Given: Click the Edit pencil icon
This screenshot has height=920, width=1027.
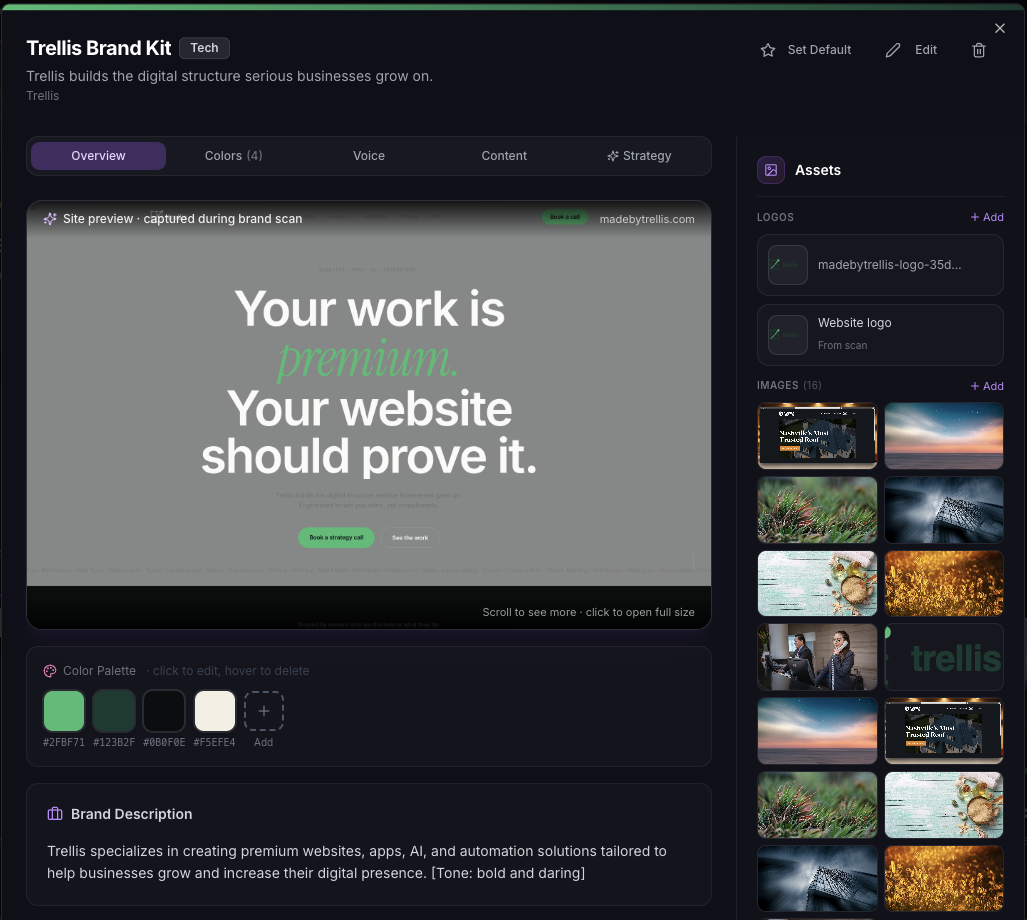Looking at the screenshot, I should pos(893,50).
